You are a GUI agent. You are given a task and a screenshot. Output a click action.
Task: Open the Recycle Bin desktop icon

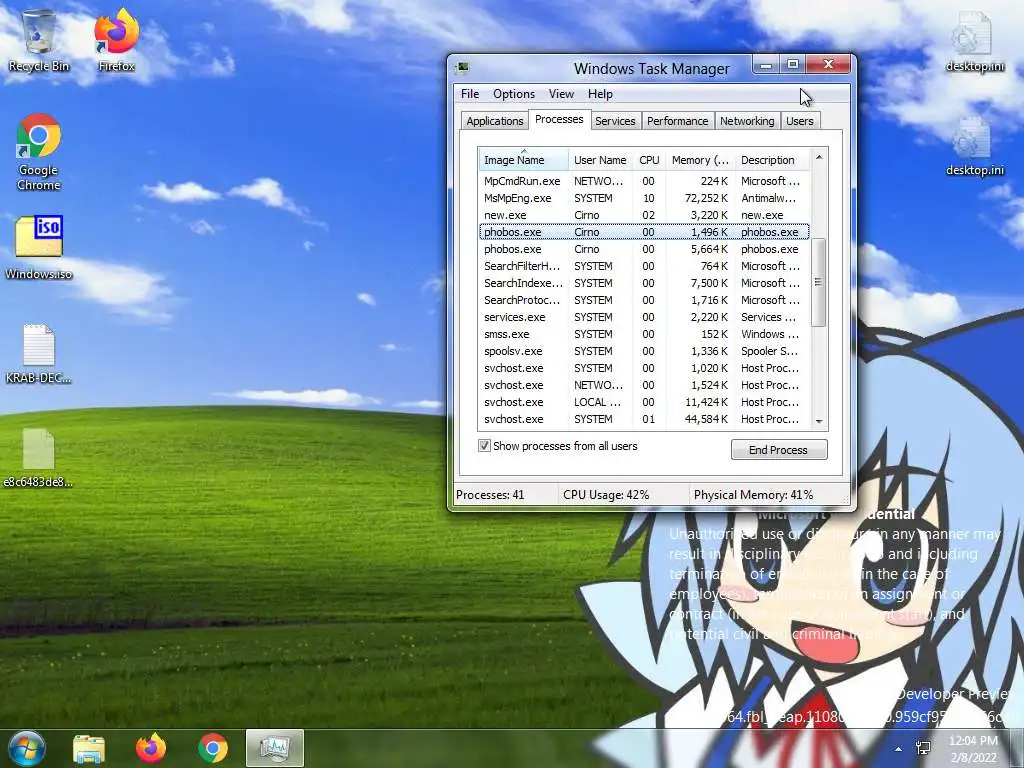pos(39,40)
